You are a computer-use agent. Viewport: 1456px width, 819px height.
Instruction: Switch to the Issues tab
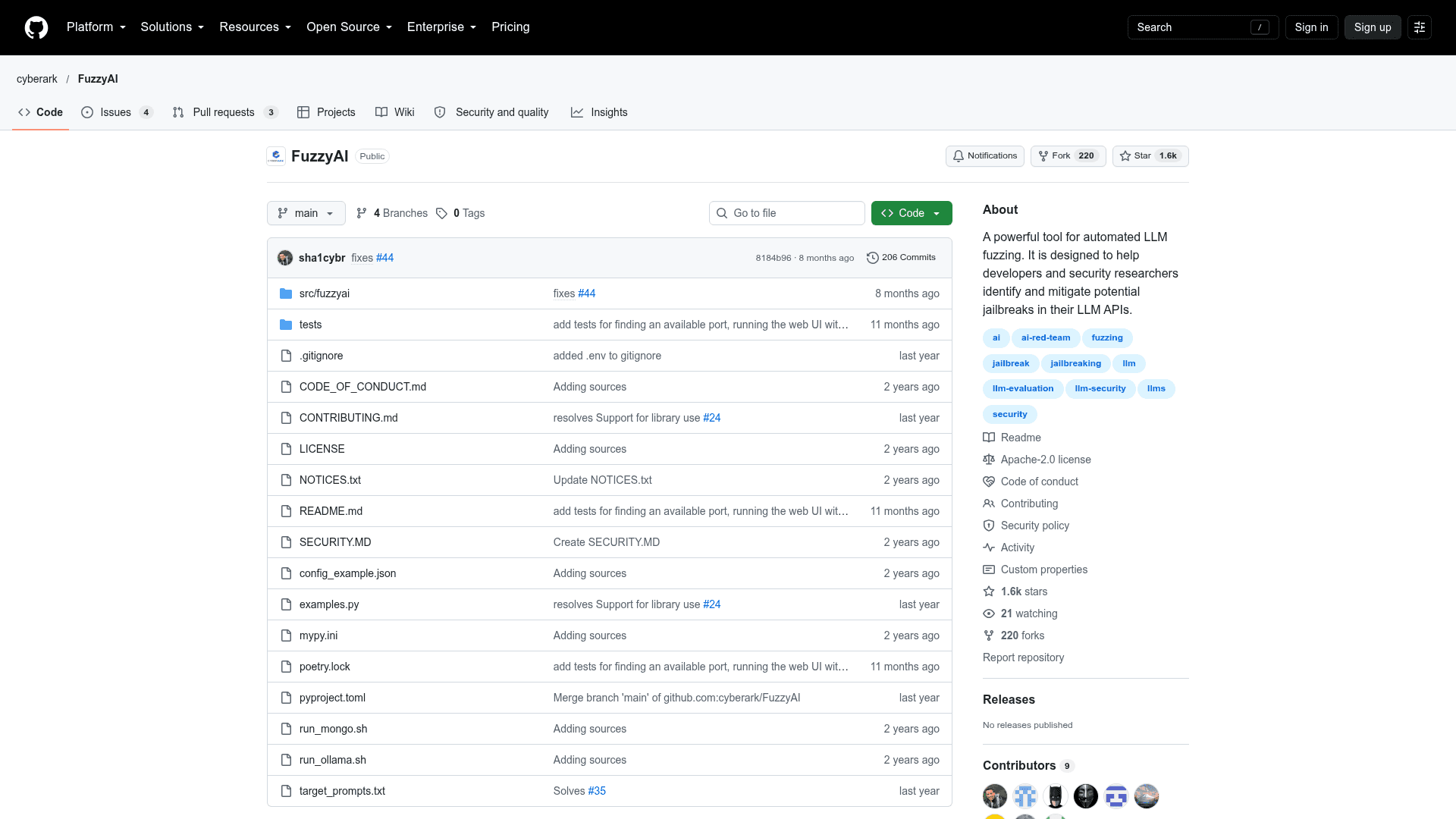(117, 112)
